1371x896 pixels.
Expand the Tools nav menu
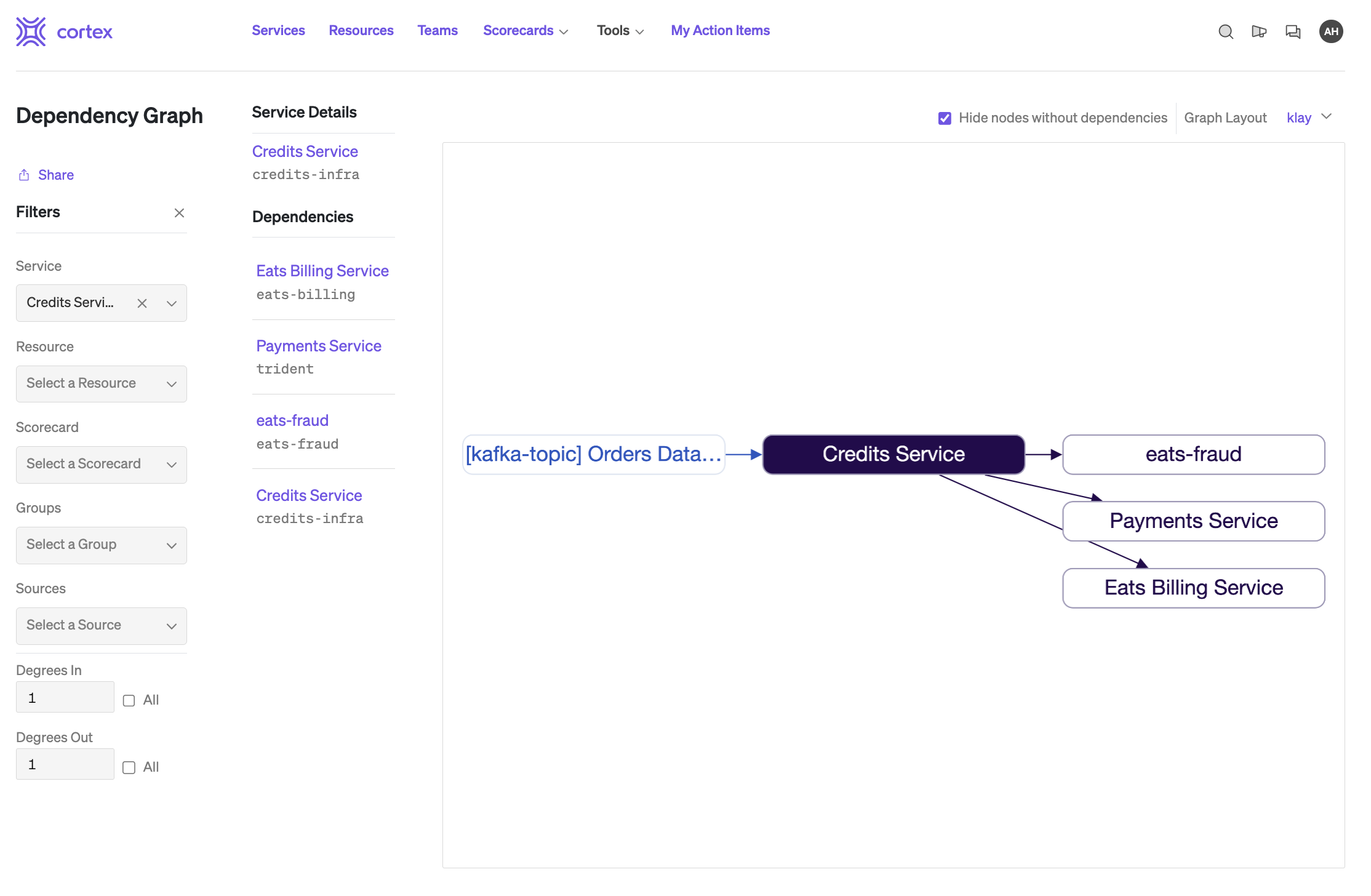[620, 31]
